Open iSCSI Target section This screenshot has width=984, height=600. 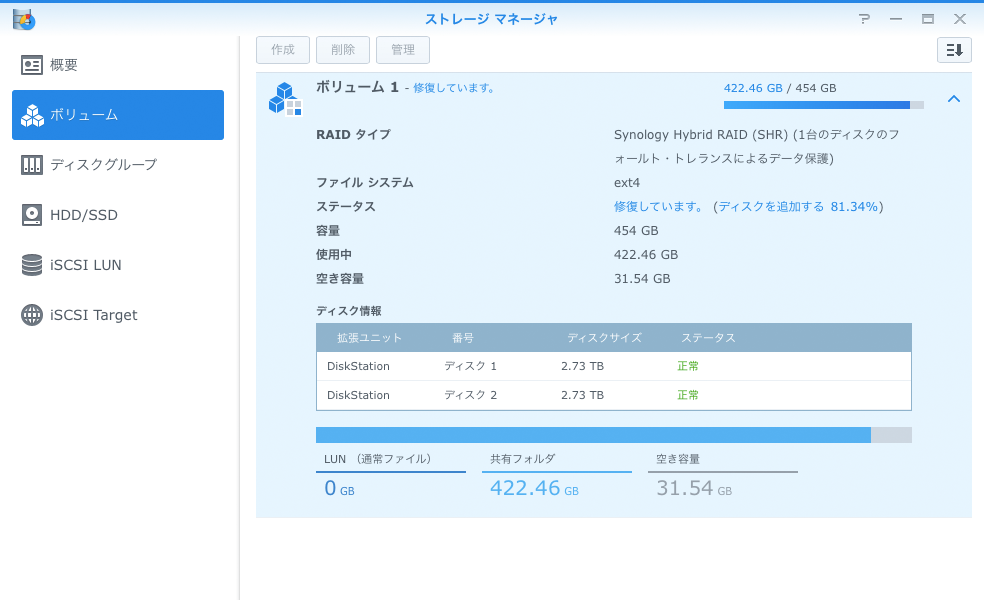(118, 315)
